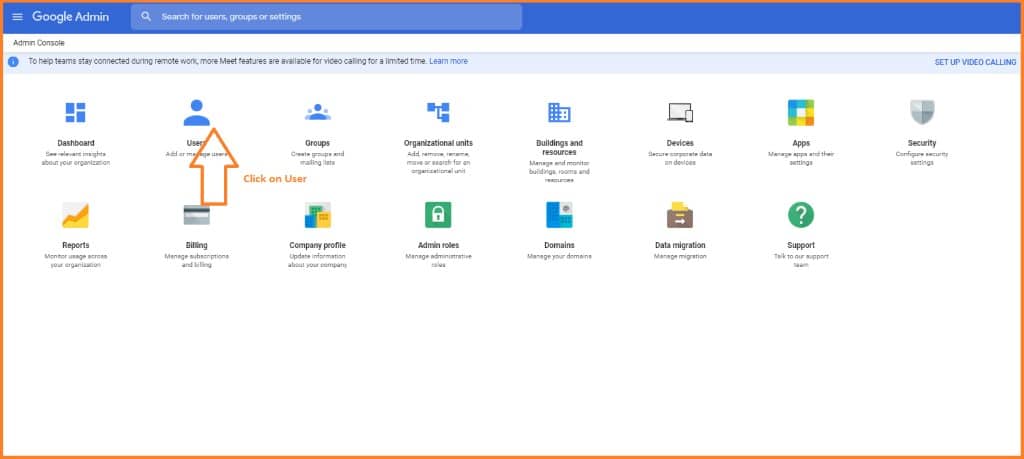Open the Reports chart icon
The height and width of the screenshot is (459, 1024).
(76, 215)
